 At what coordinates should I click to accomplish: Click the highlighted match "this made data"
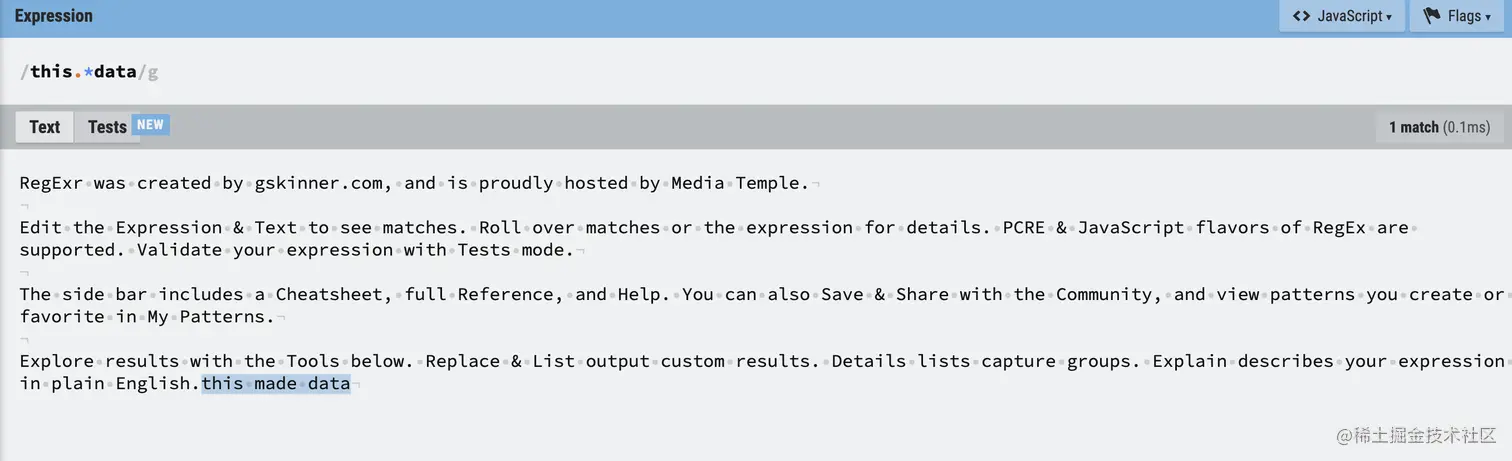coord(276,383)
